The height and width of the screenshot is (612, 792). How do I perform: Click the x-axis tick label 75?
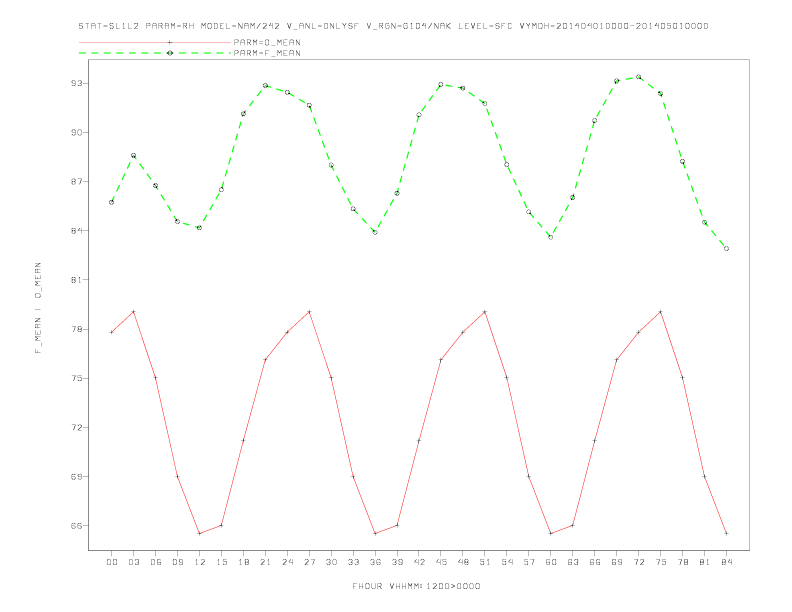click(x=661, y=562)
